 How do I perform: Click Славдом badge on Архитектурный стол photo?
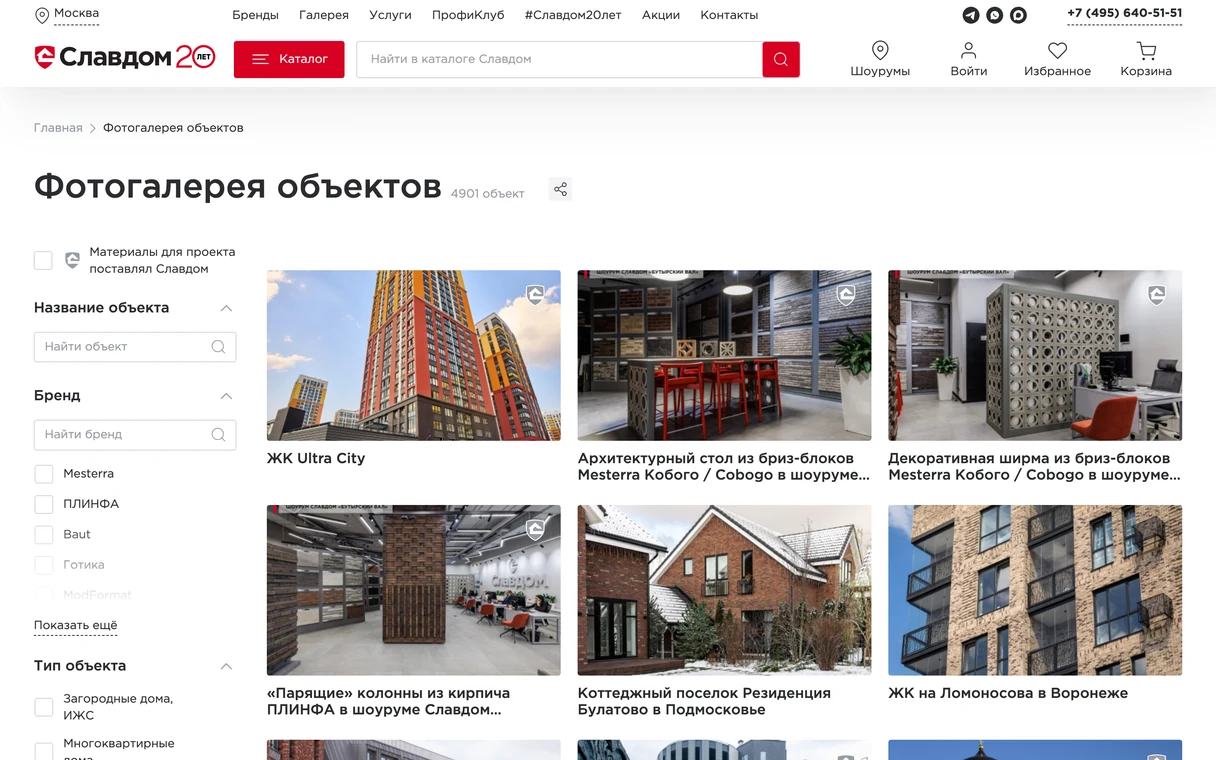[846, 295]
